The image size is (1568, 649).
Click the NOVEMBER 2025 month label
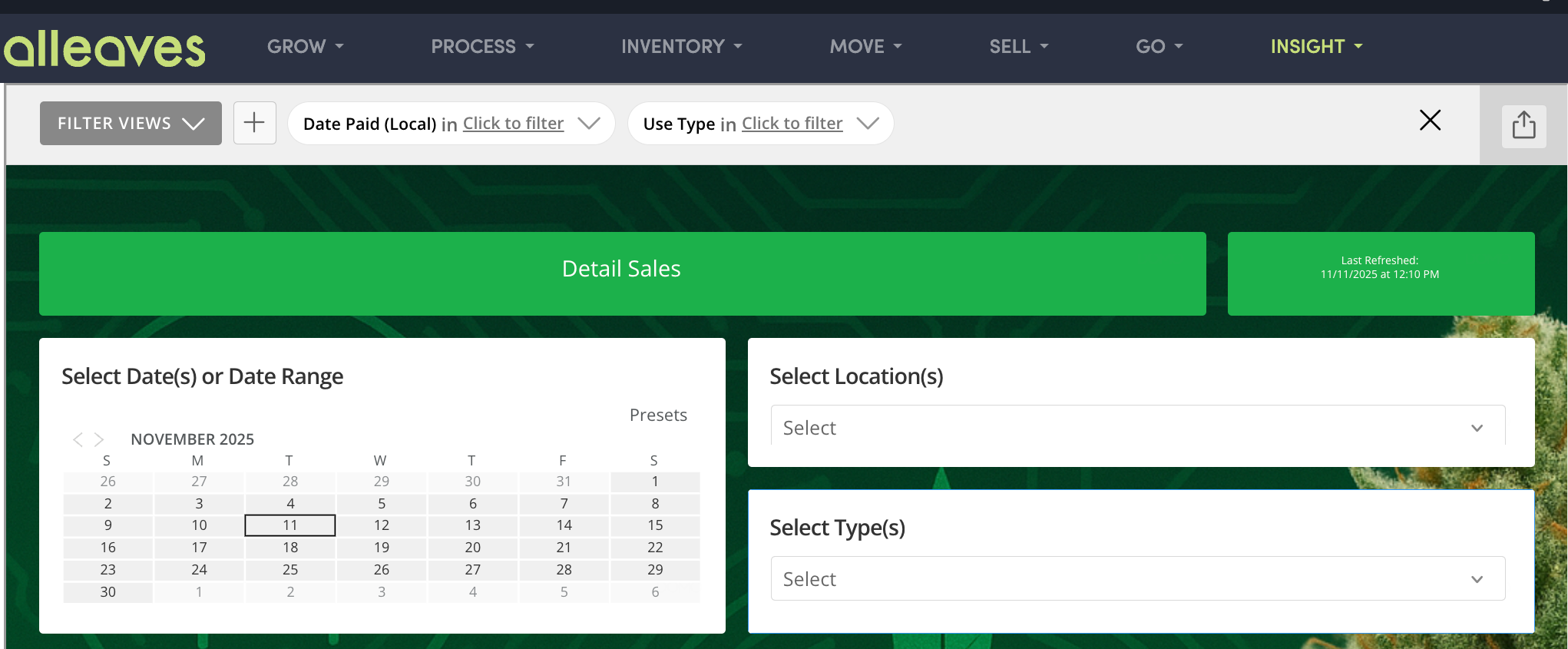(192, 439)
